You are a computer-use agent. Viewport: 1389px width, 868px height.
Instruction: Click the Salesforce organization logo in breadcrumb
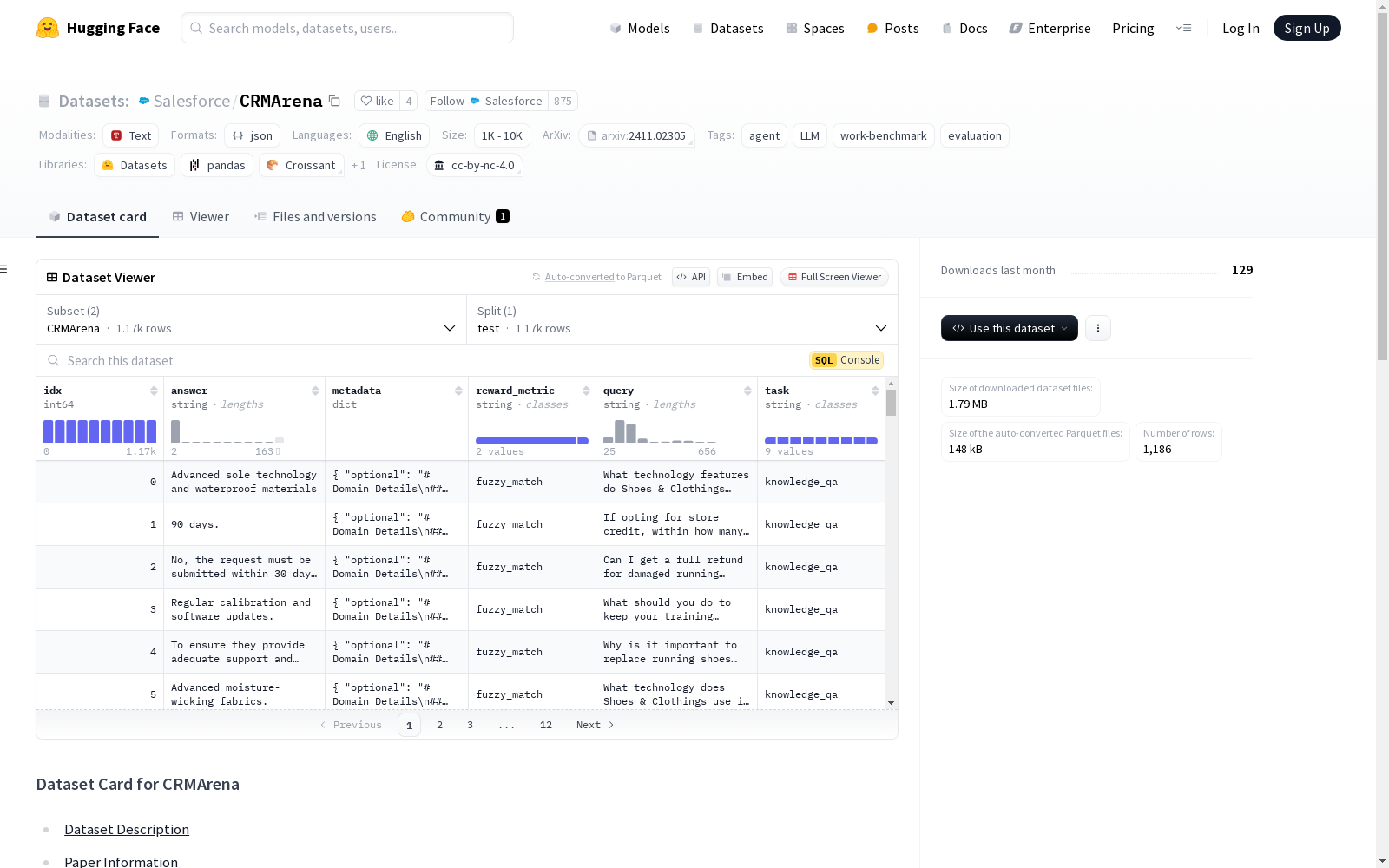click(144, 101)
